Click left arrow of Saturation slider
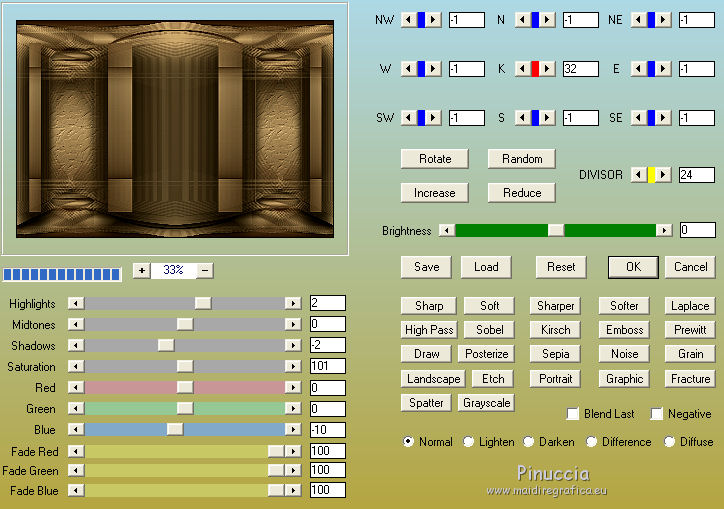The image size is (724, 509). click(x=76, y=367)
